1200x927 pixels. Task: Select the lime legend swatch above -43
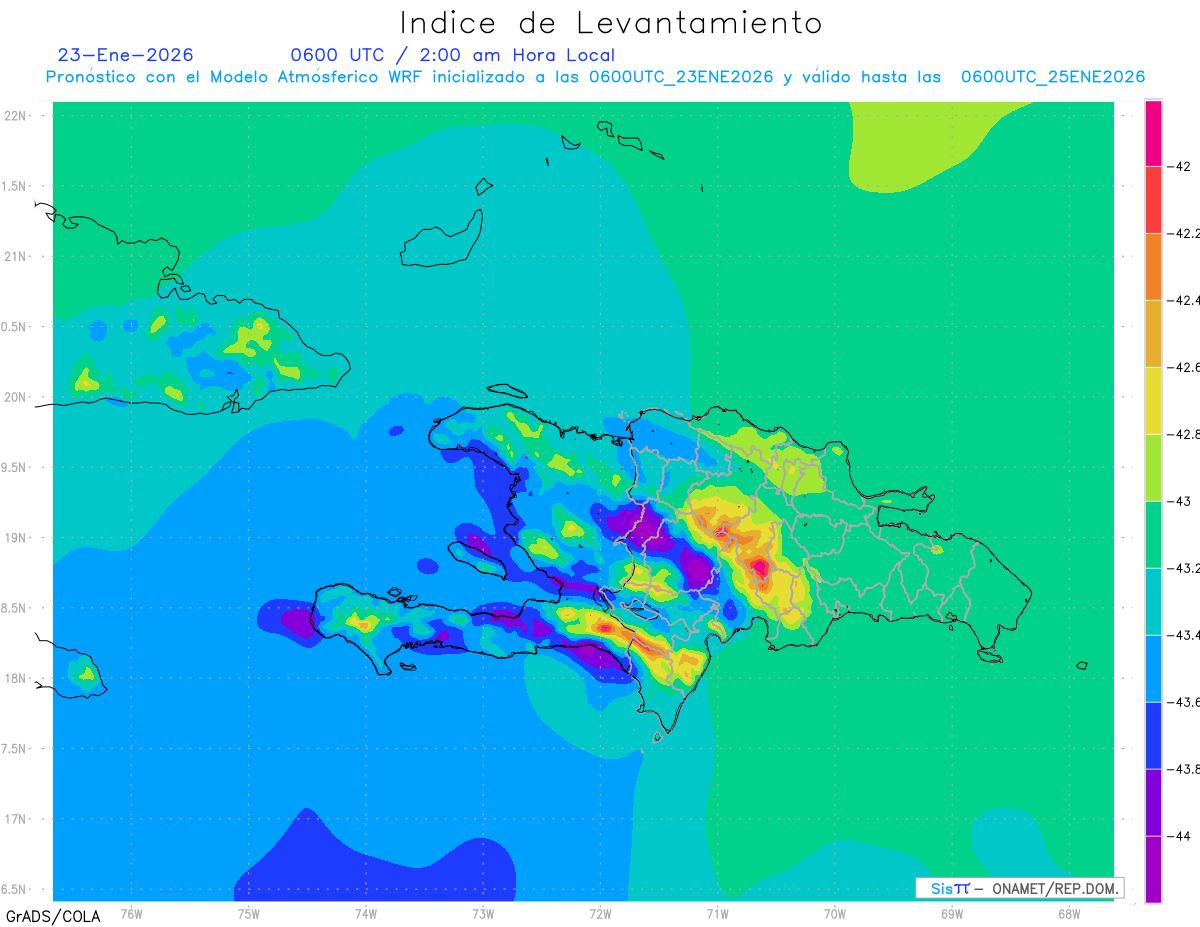(1153, 468)
